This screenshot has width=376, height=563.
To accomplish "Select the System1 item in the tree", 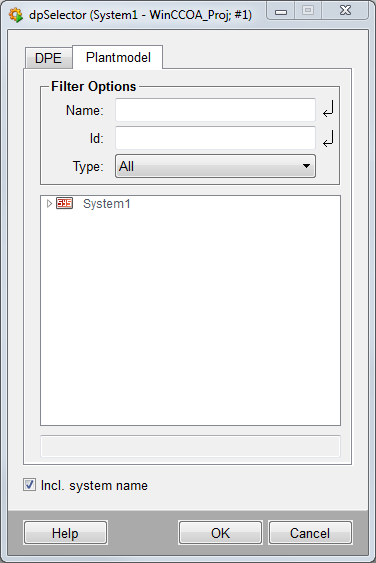I will coord(107,204).
